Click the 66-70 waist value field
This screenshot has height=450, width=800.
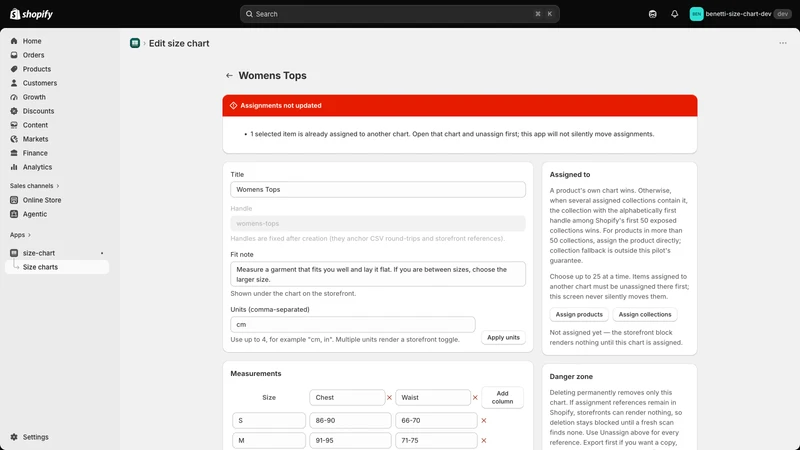click(x=436, y=420)
